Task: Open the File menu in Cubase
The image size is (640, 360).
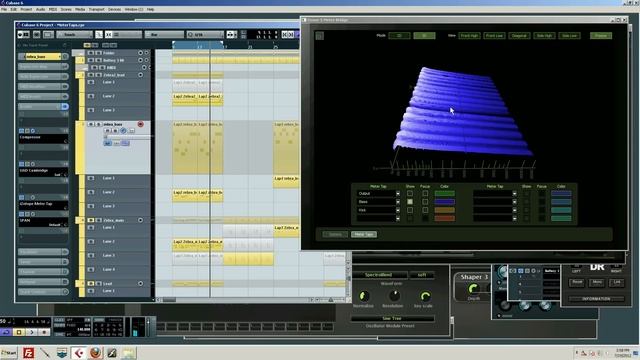Action: pos(4,9)
